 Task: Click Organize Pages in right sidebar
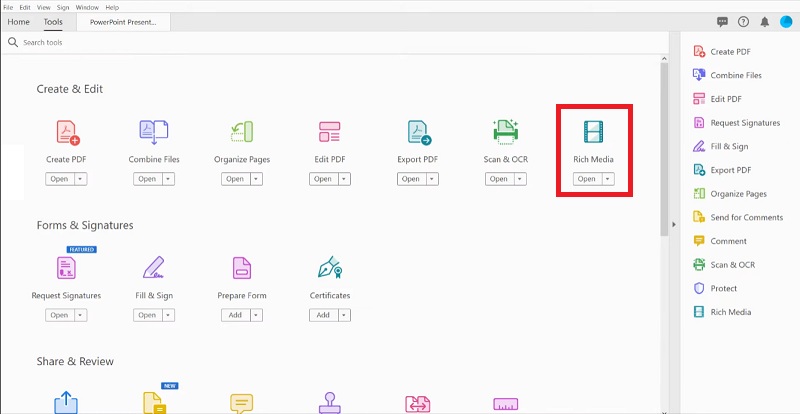[730, 194]
